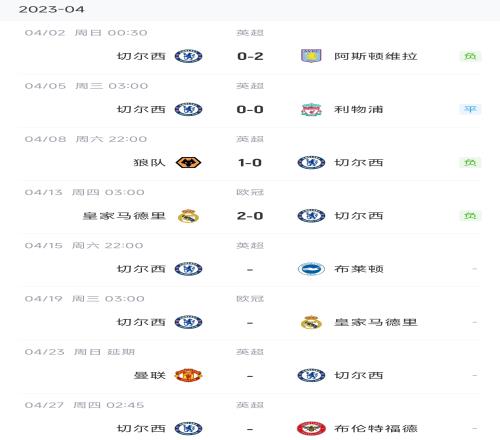Select Real Madrid crest in 04/19 fixture
The height and width of the screenshot is (440, 500).
coord(311,322)
